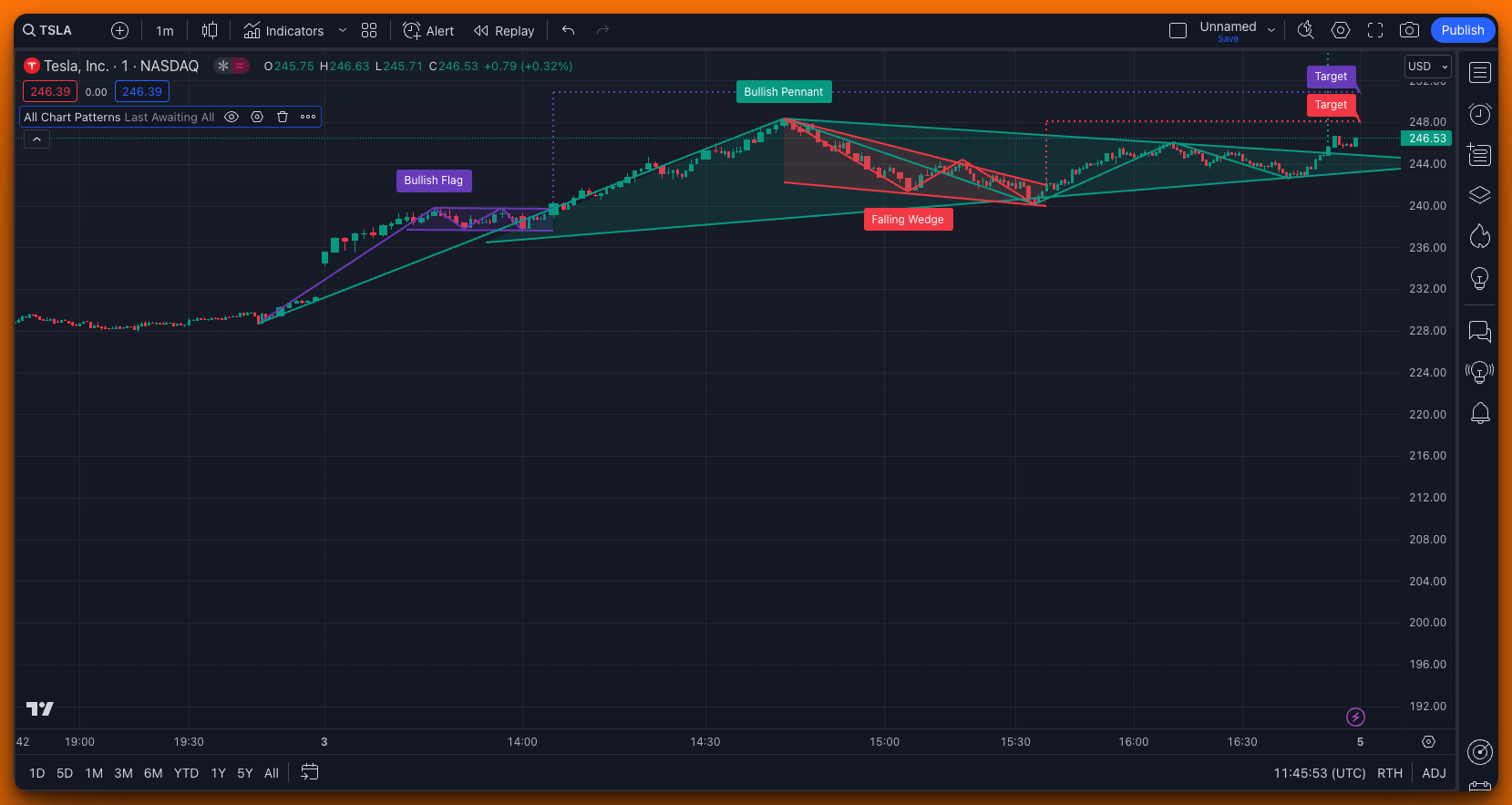Open hotlists flame icon
This screenshot has width=1512, height=805.
1480,236
